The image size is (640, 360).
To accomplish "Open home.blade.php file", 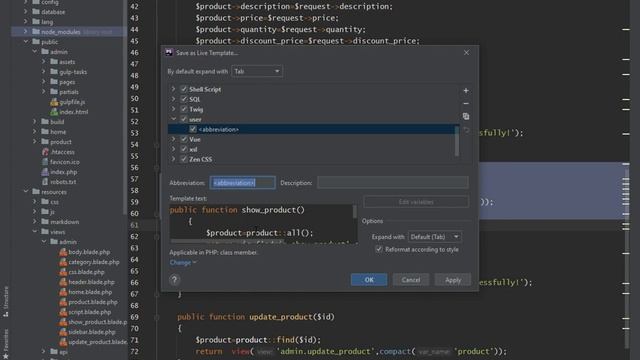I will [90, 292].
